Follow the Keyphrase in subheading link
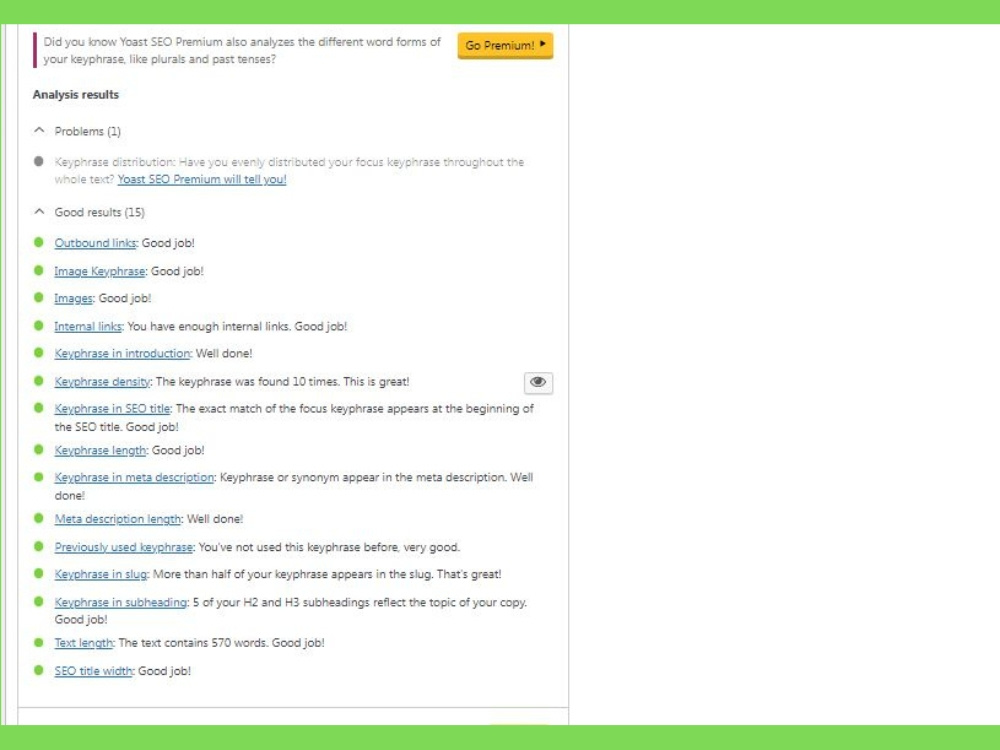This screenshot has height=750, width=1000. click(121, 602)
